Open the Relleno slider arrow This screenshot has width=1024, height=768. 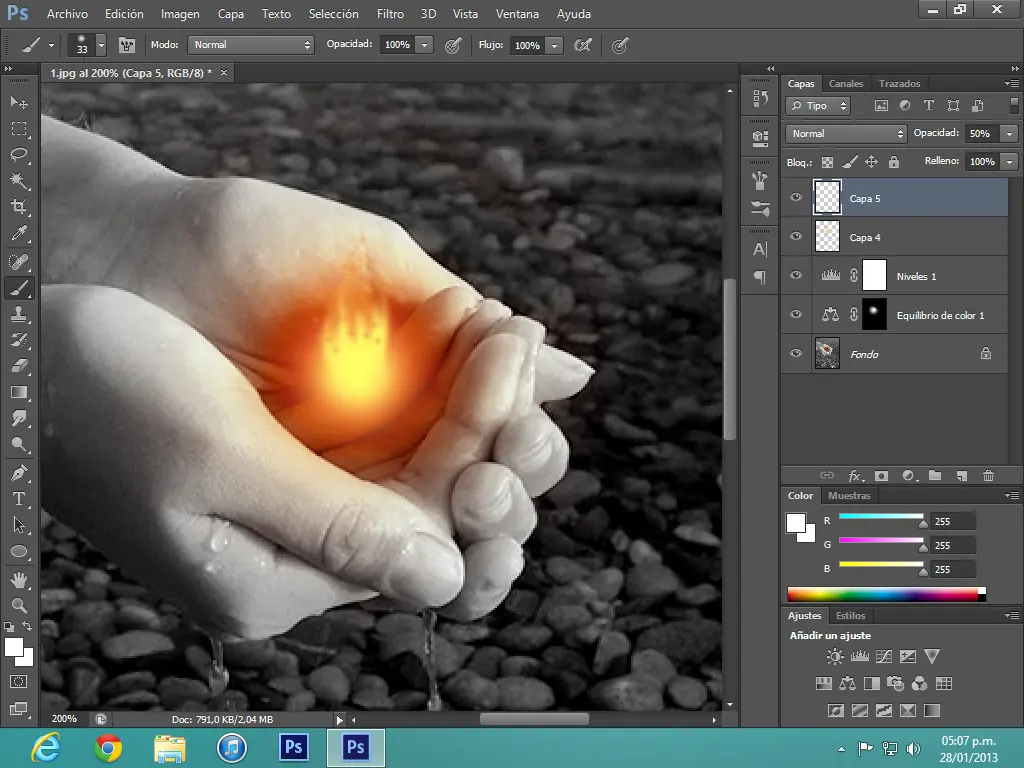coord(1009,162)
